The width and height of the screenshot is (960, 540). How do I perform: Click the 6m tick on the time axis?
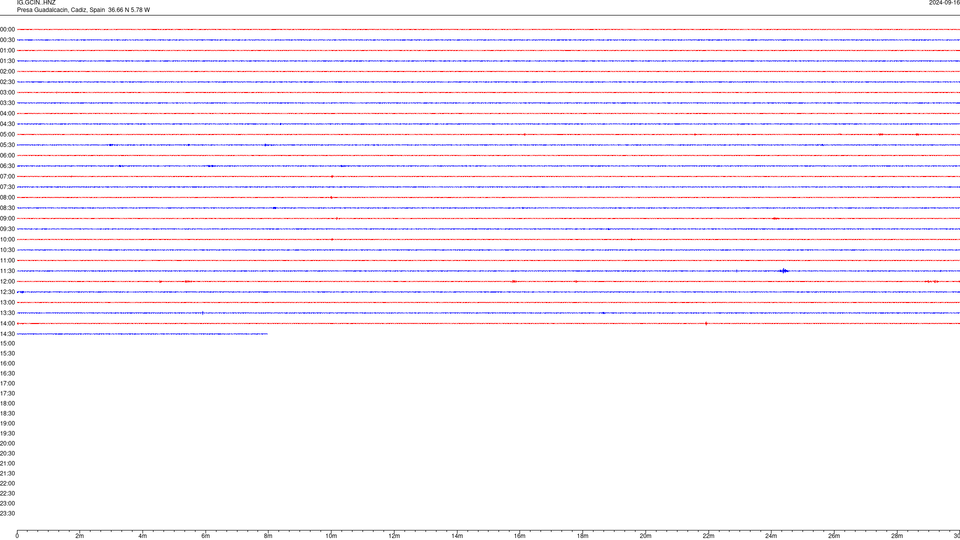206,536
